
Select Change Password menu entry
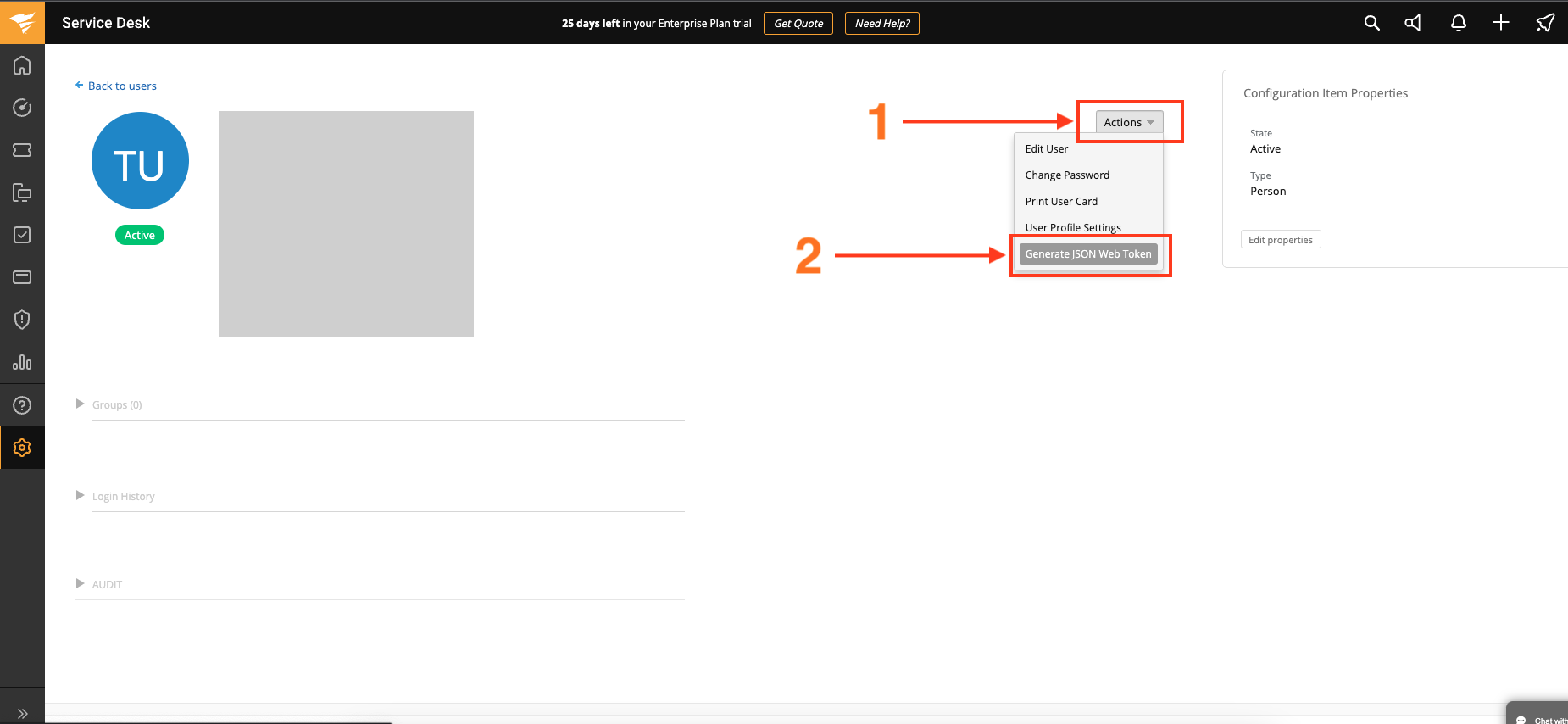(x=1067, y=175)
